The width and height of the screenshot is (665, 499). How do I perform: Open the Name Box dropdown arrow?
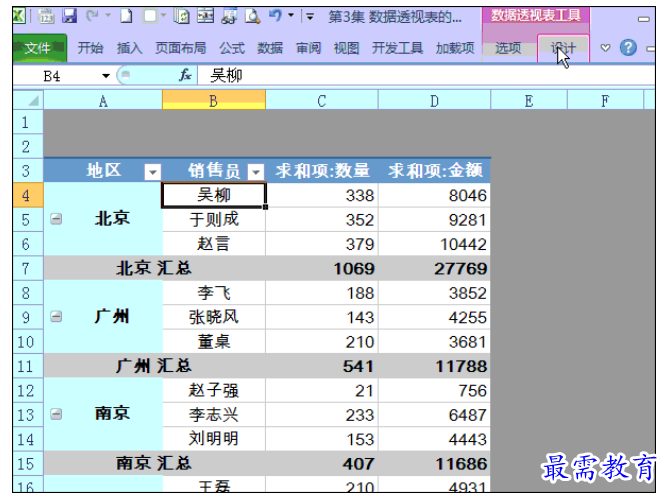point(106,76)
